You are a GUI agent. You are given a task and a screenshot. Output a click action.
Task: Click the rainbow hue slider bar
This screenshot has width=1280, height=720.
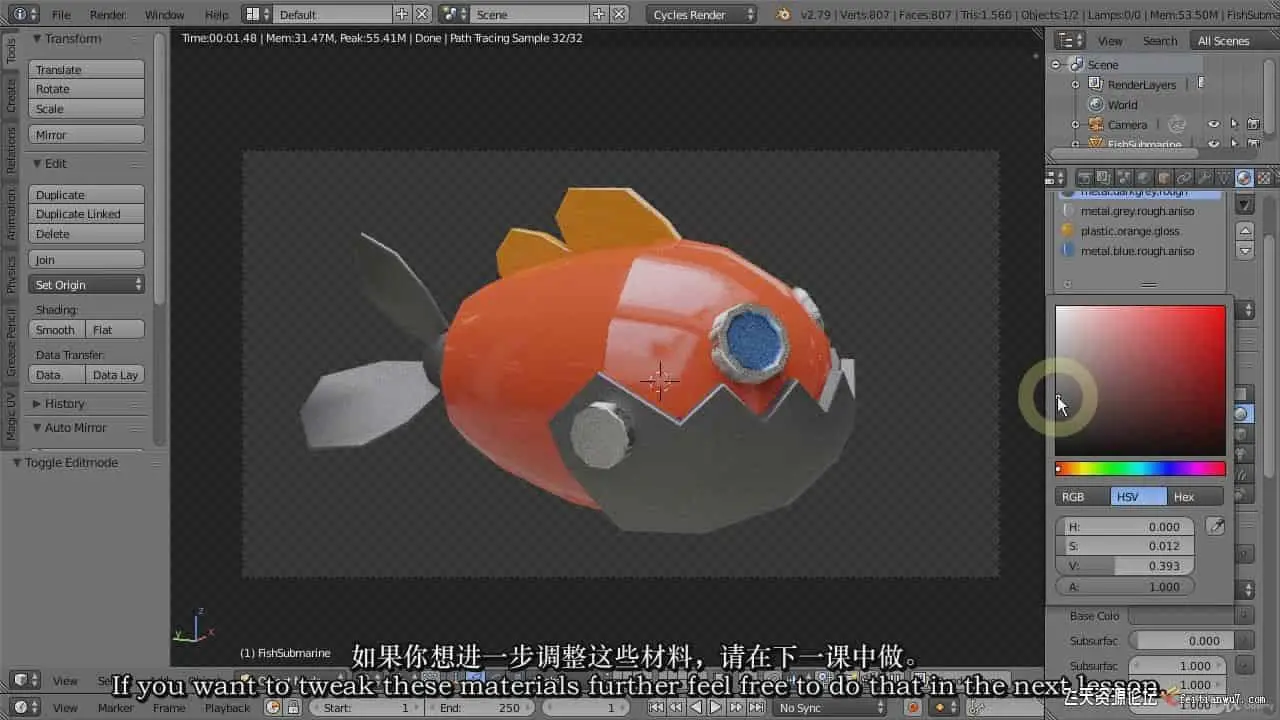pyautogui.click(x=1140, y=469)
